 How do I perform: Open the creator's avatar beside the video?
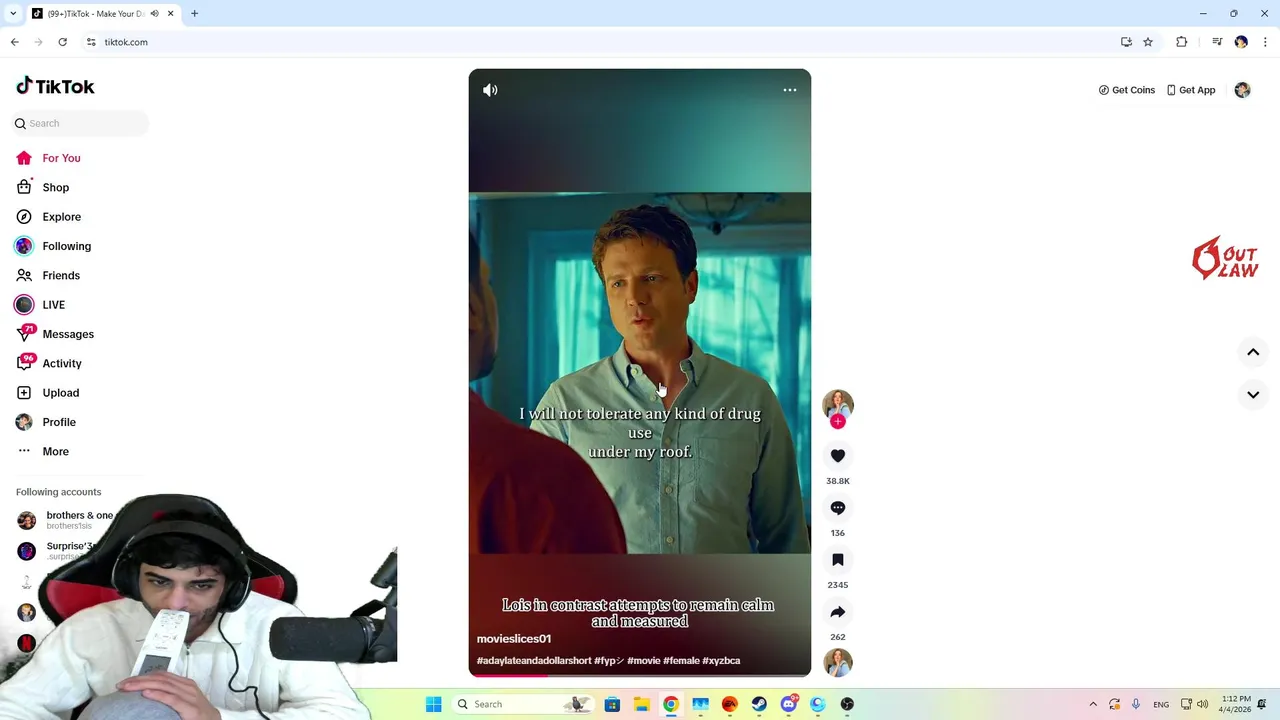tap(838, 404)
